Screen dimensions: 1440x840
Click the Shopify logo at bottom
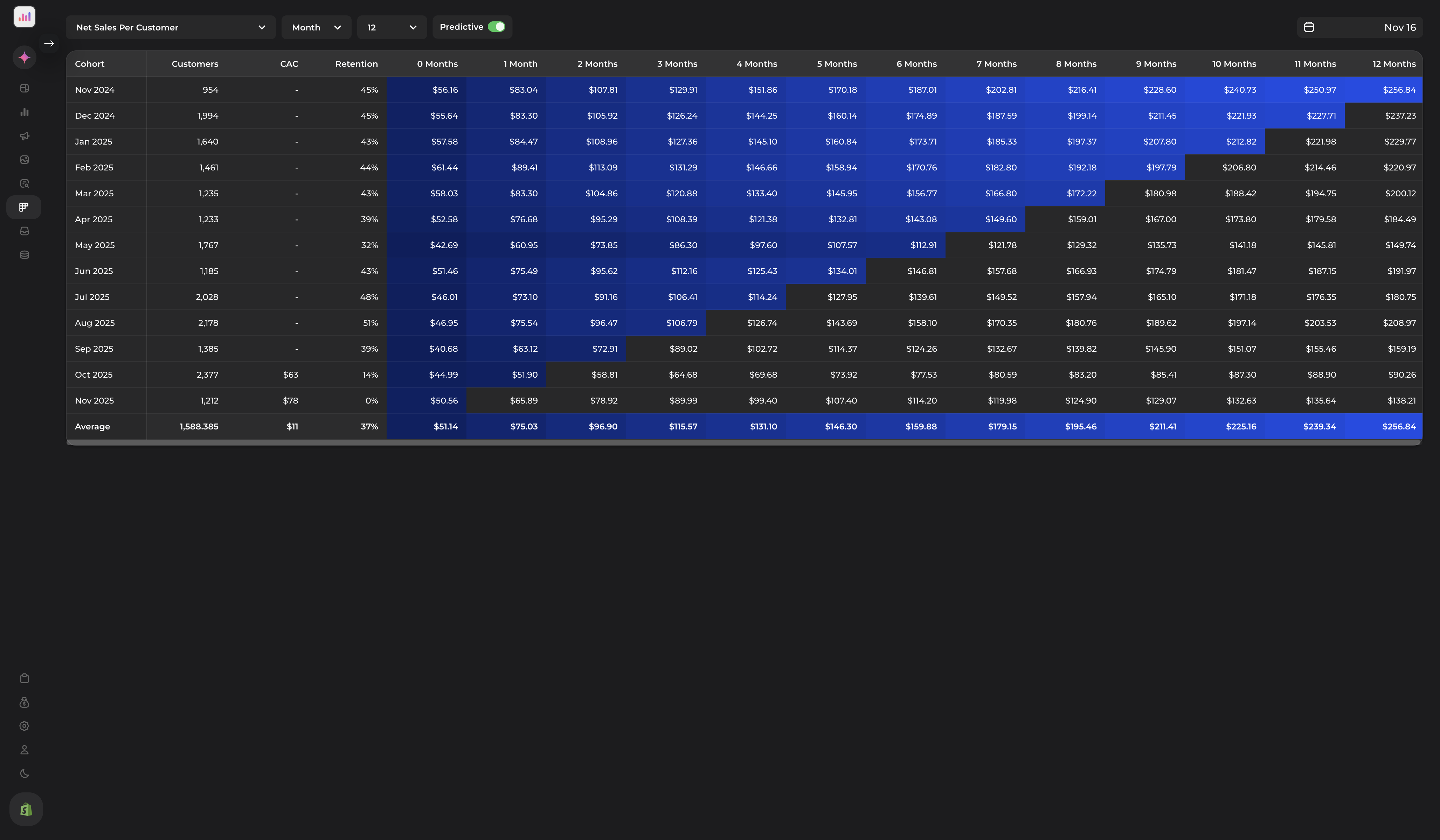(x=25, y=808)
